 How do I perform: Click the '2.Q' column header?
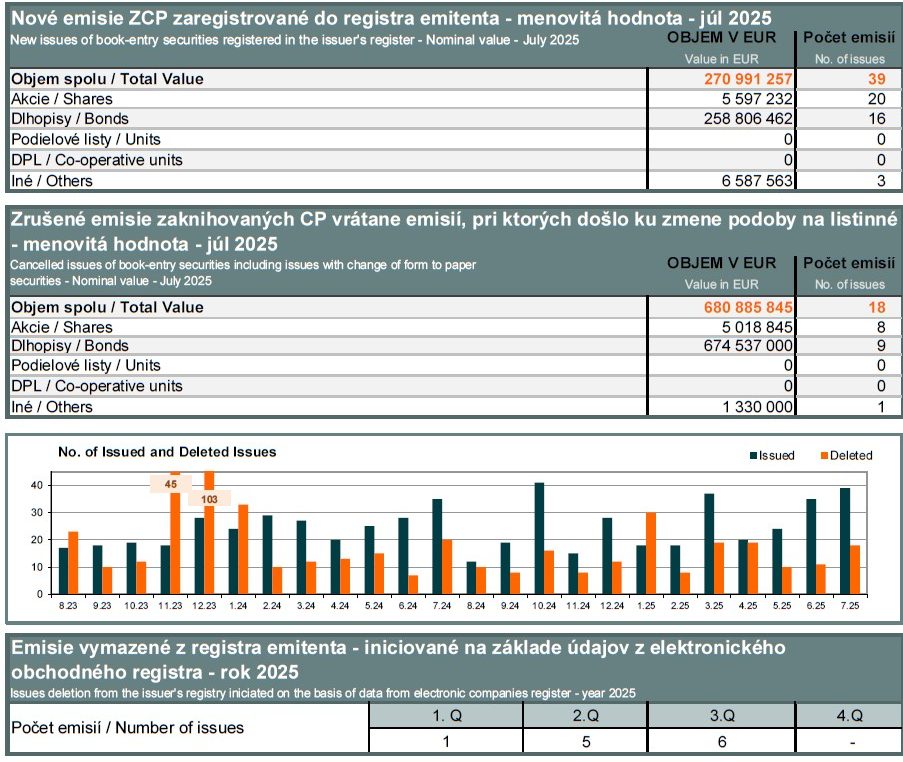(586, 716)
